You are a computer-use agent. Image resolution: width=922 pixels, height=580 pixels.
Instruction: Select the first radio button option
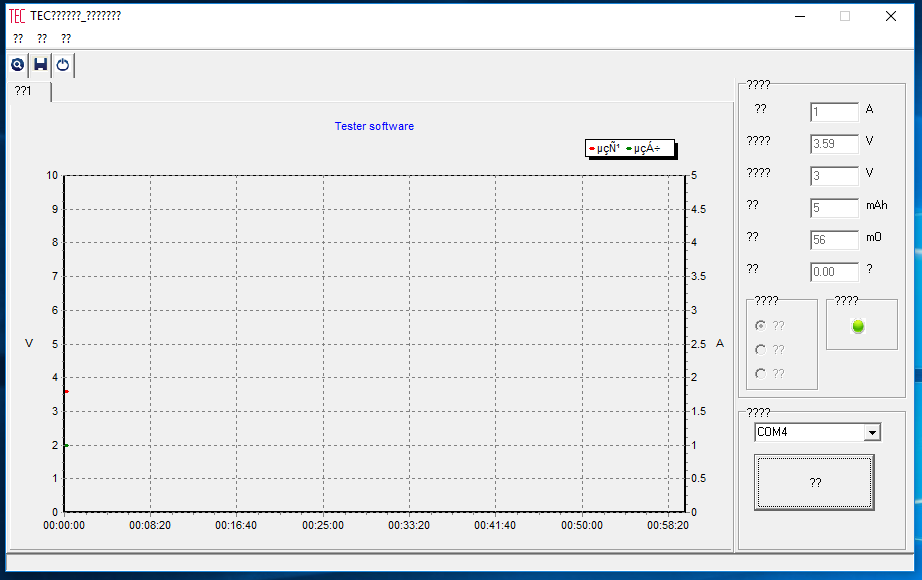[x=761, y=325]
